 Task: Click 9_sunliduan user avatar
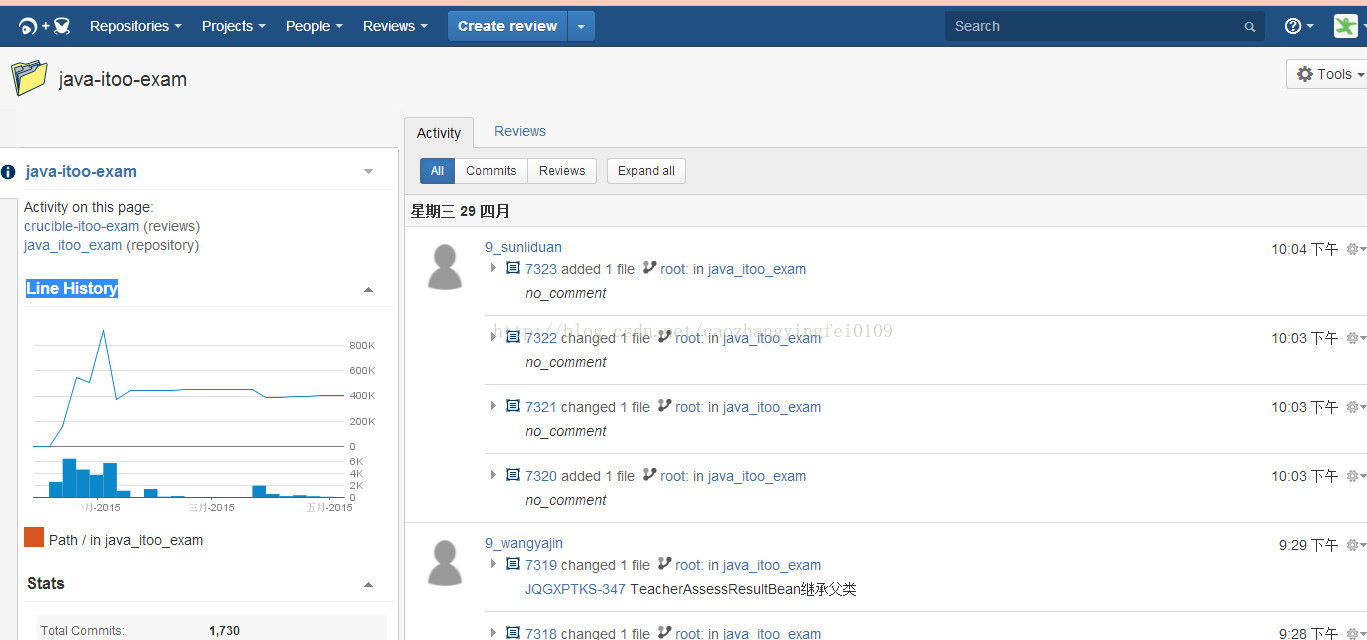click(445, 266)
